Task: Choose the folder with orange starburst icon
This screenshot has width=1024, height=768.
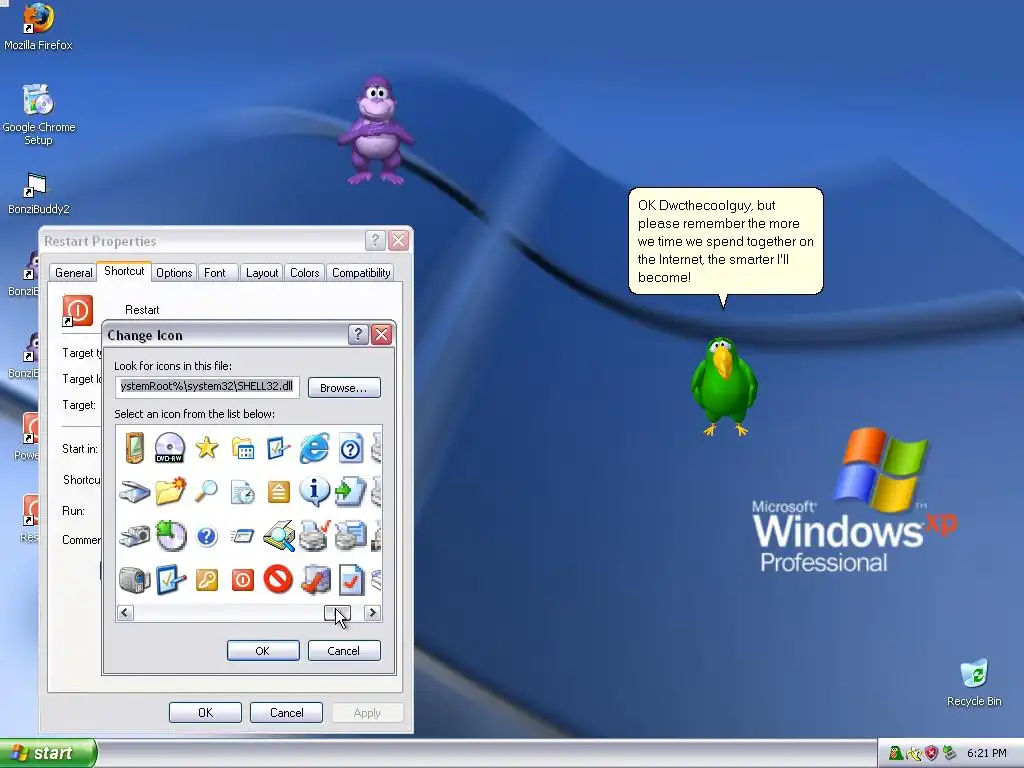Action: [x=170, y=490]
